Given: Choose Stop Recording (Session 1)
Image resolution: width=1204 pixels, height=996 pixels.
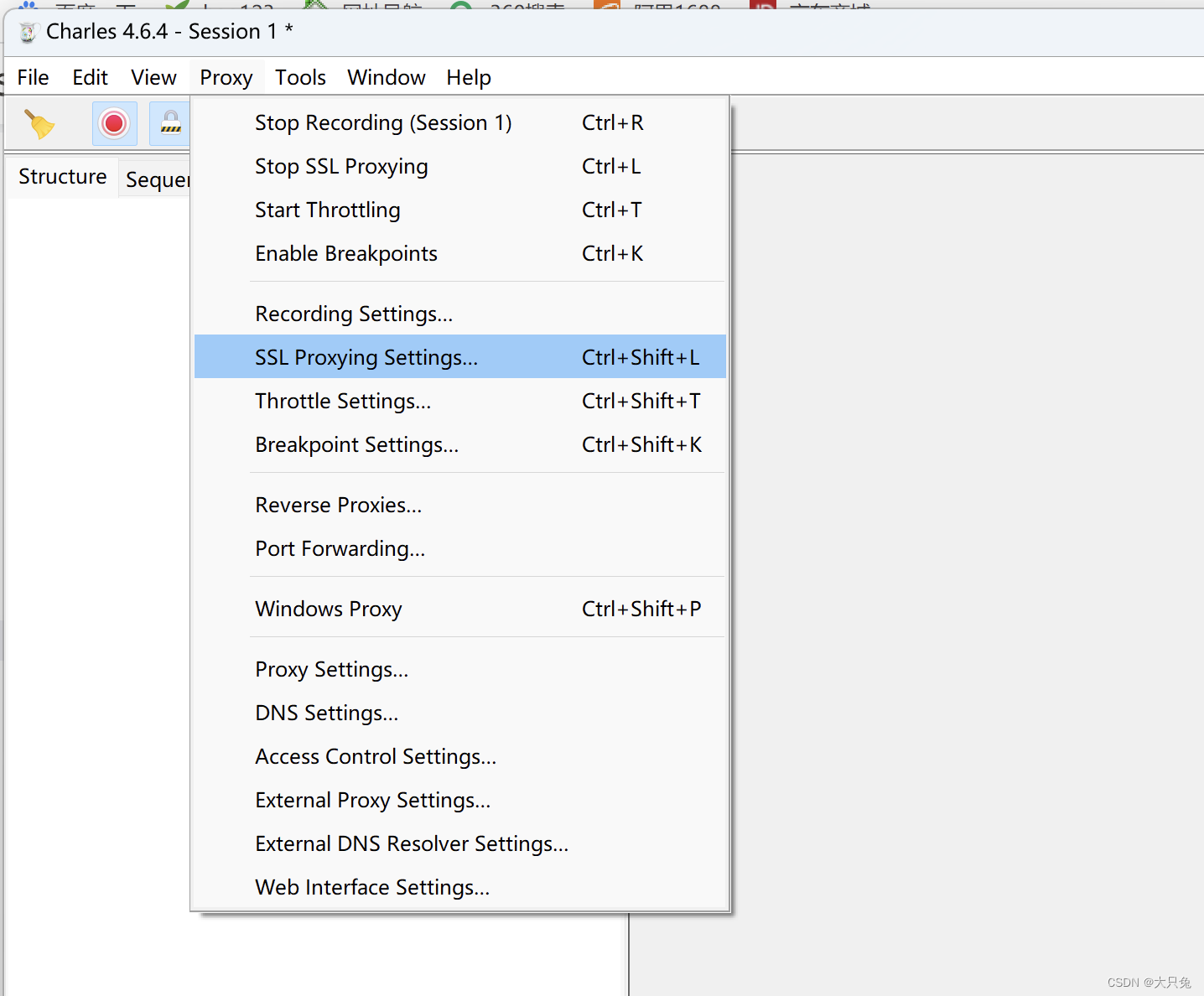Looking at the screenshot, I should point(460,123).
